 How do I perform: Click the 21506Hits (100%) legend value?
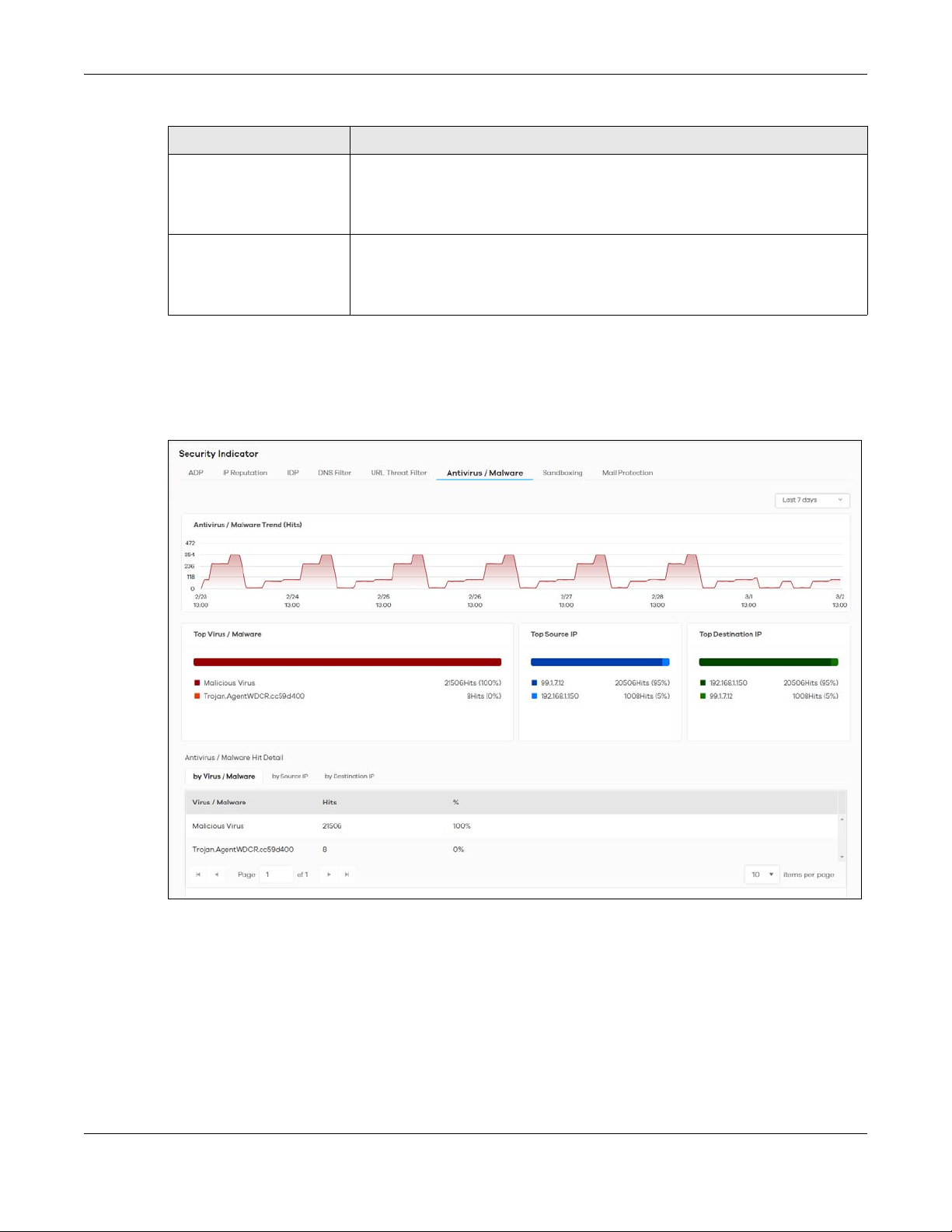click(473, 683)
